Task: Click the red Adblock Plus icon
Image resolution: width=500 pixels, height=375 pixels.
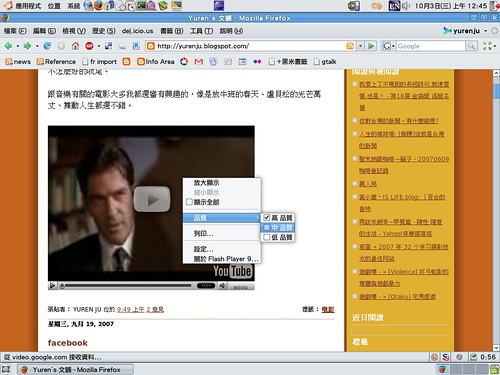Action: click(89, 46)
